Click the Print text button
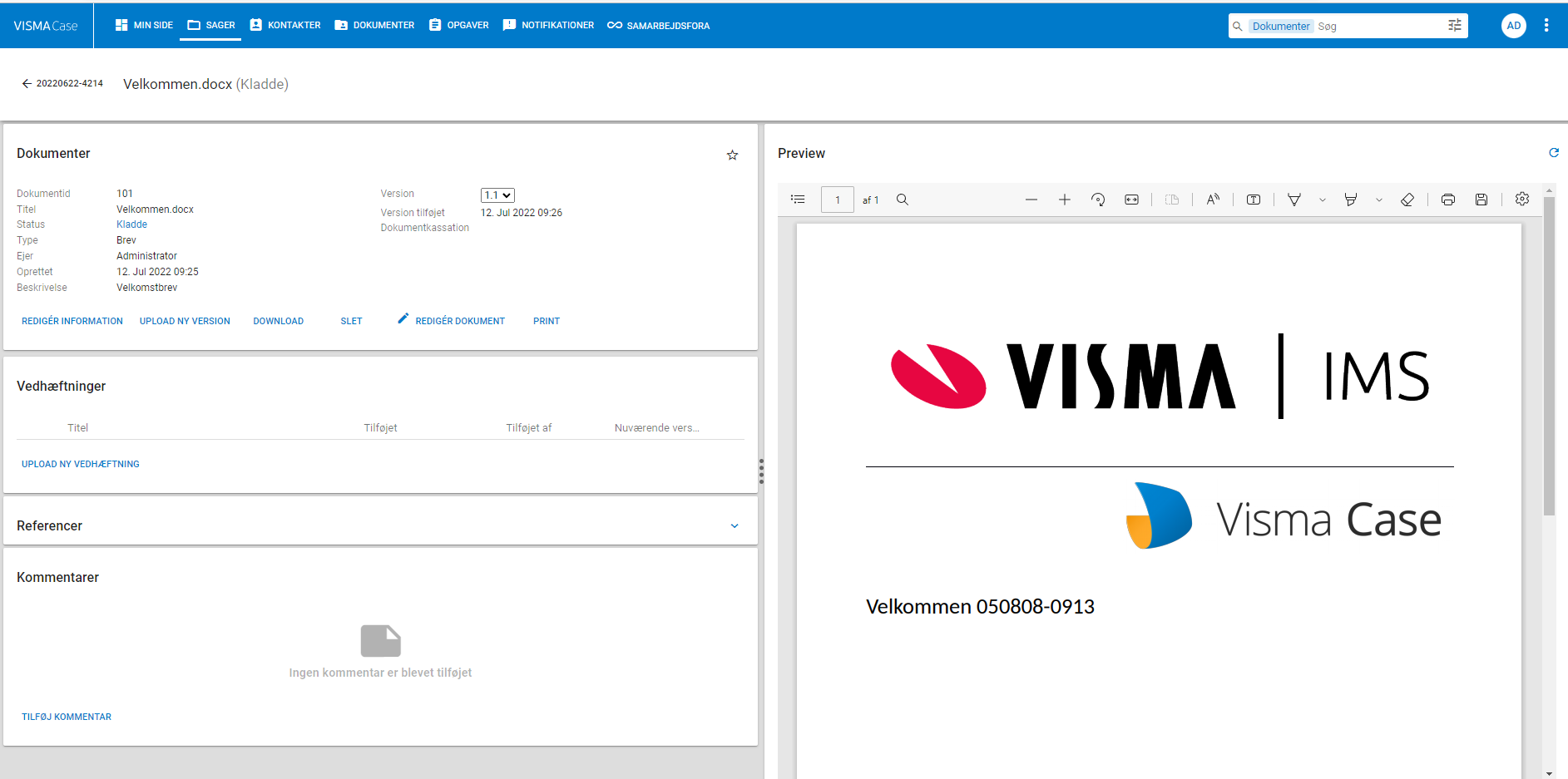The image size is (1568, 779). coord(547,321)
